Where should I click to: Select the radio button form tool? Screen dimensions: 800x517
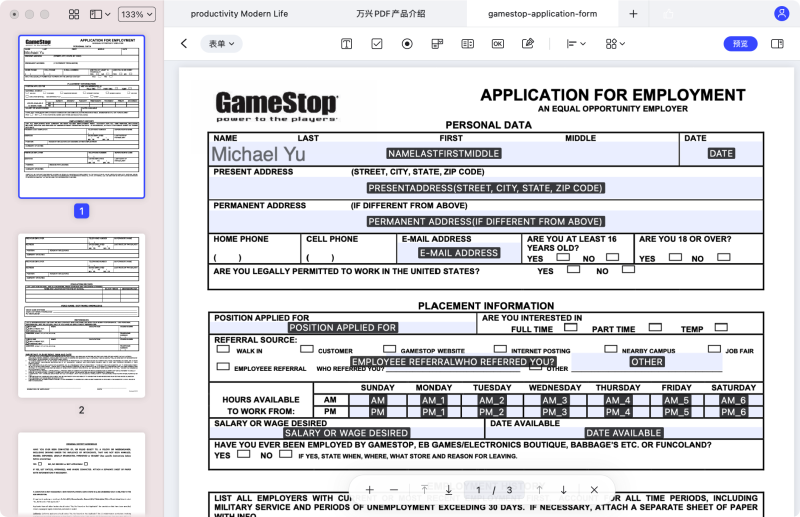(x=407, y=44)
